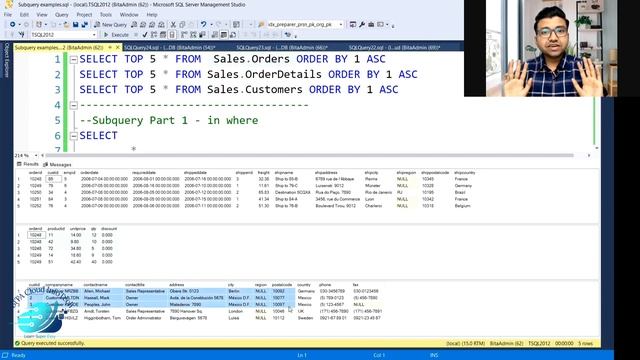Open Analysis Services XMLA Query icon
This screenshot has height=360, width=640.
pyautogui.click(x=161, y=24)
